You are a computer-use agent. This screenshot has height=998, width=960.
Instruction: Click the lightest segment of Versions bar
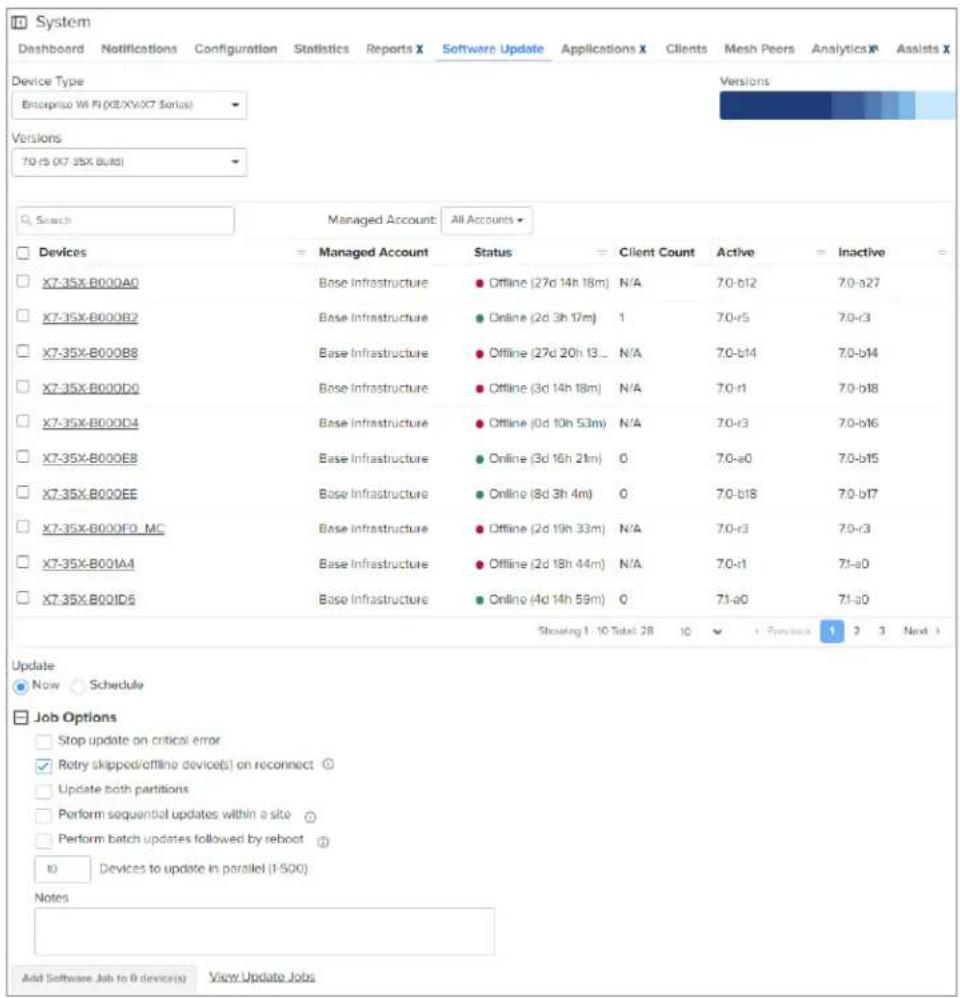pyautogui.click(x=936, y=106)
